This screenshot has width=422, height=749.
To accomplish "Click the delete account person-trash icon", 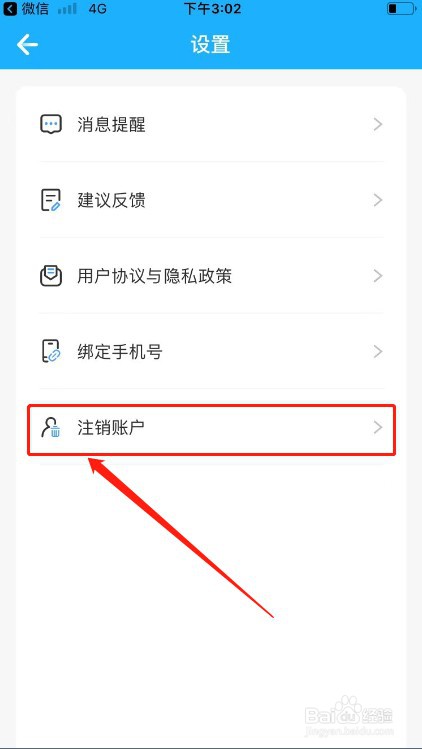I will [51, 428].
